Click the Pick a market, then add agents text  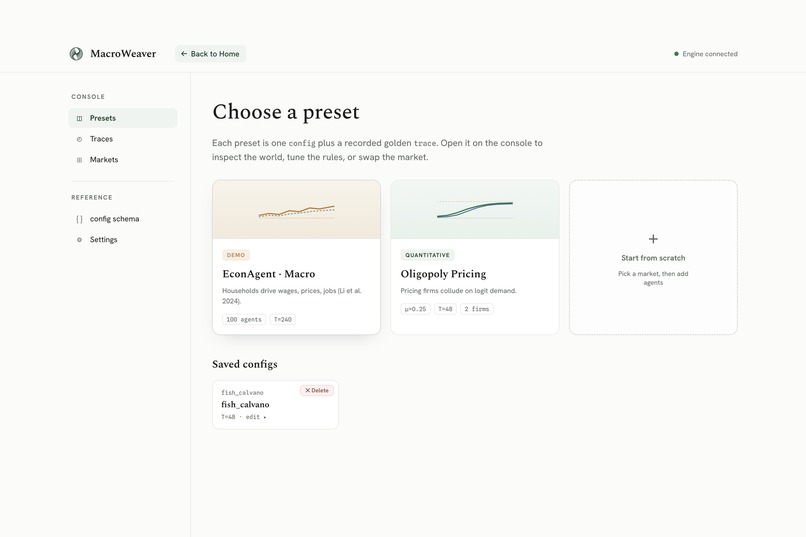(653, 278)
